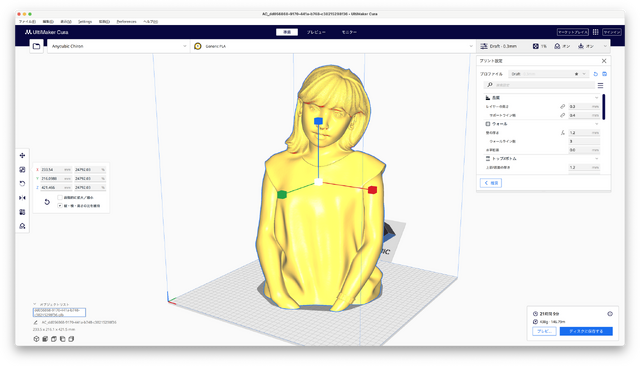Click the reset profile changes arrow icon
The height and width of the screenshot is (366, 640).
click(x=596, y=74)
